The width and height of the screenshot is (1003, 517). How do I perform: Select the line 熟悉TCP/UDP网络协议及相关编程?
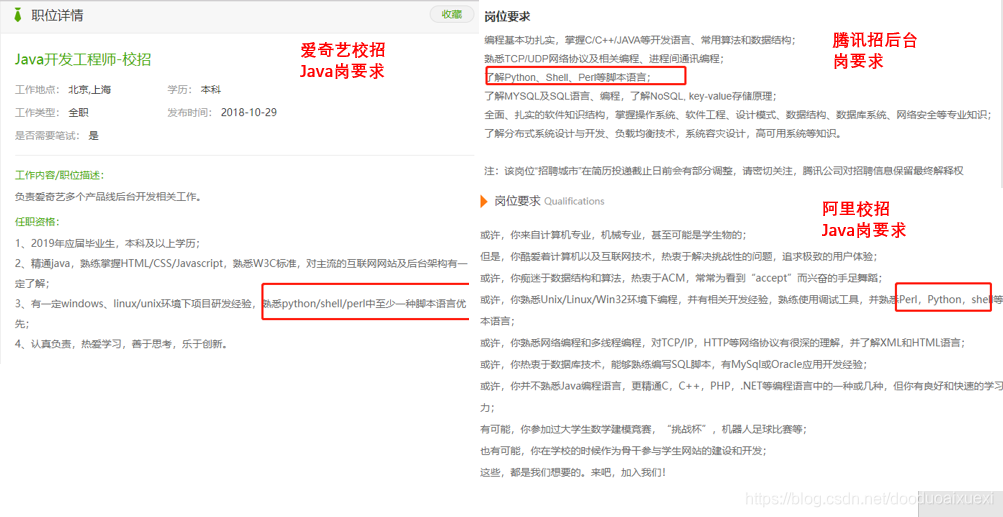pos(604,58)
